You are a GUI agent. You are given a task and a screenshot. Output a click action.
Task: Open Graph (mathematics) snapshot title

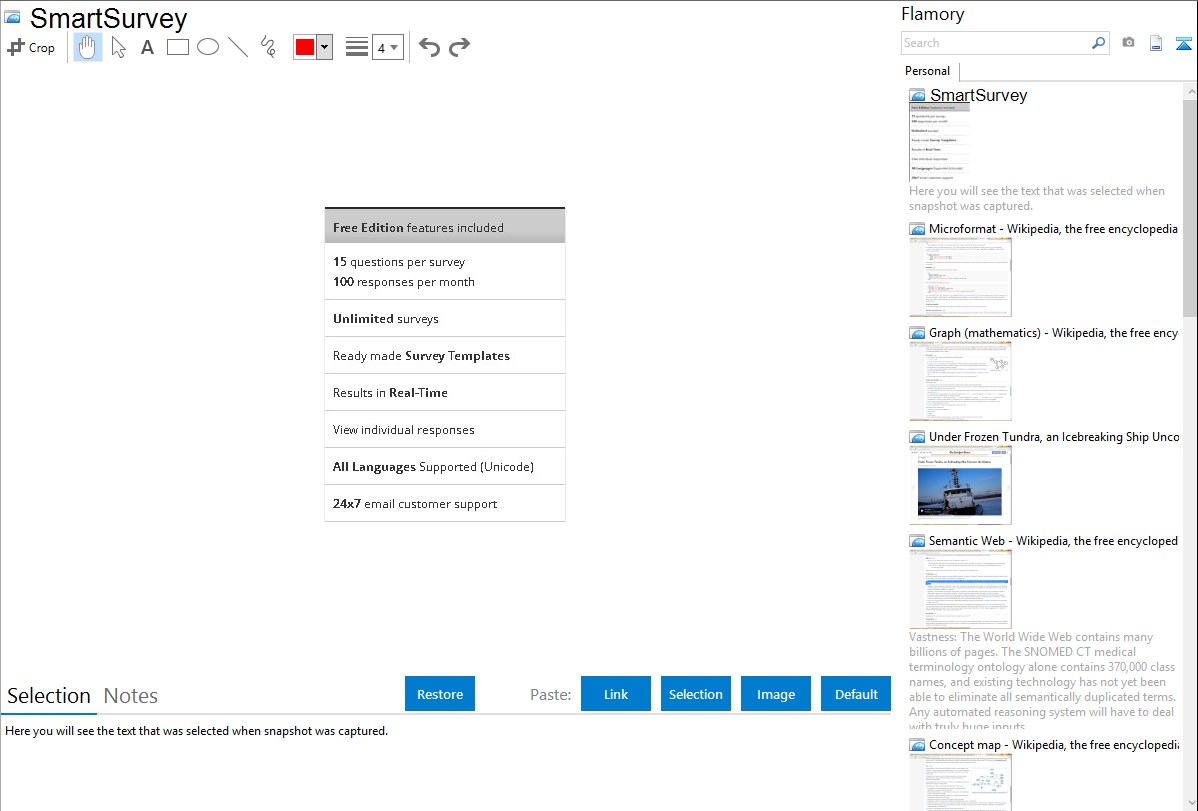pyautogui.click(x=1053, y=333)
